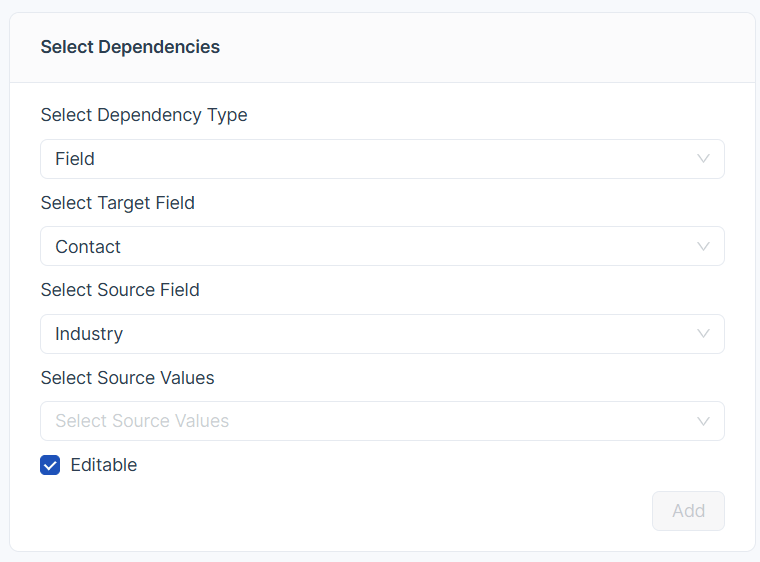This screenshot has height=562, width=760.
Task: Click the "Select Source Values" placeholder text
Action: [x=142, y=421]
